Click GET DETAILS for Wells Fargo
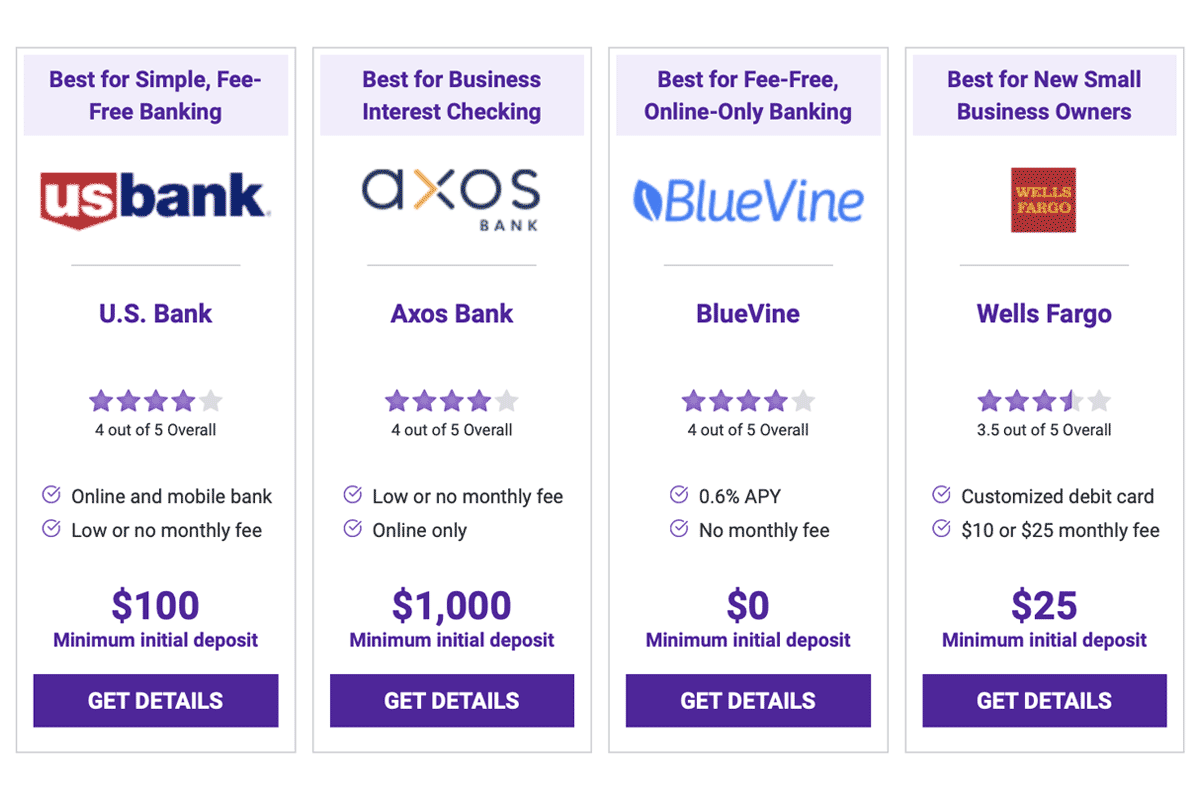The image size is (1200, 800). click(x=1044, y=700)
